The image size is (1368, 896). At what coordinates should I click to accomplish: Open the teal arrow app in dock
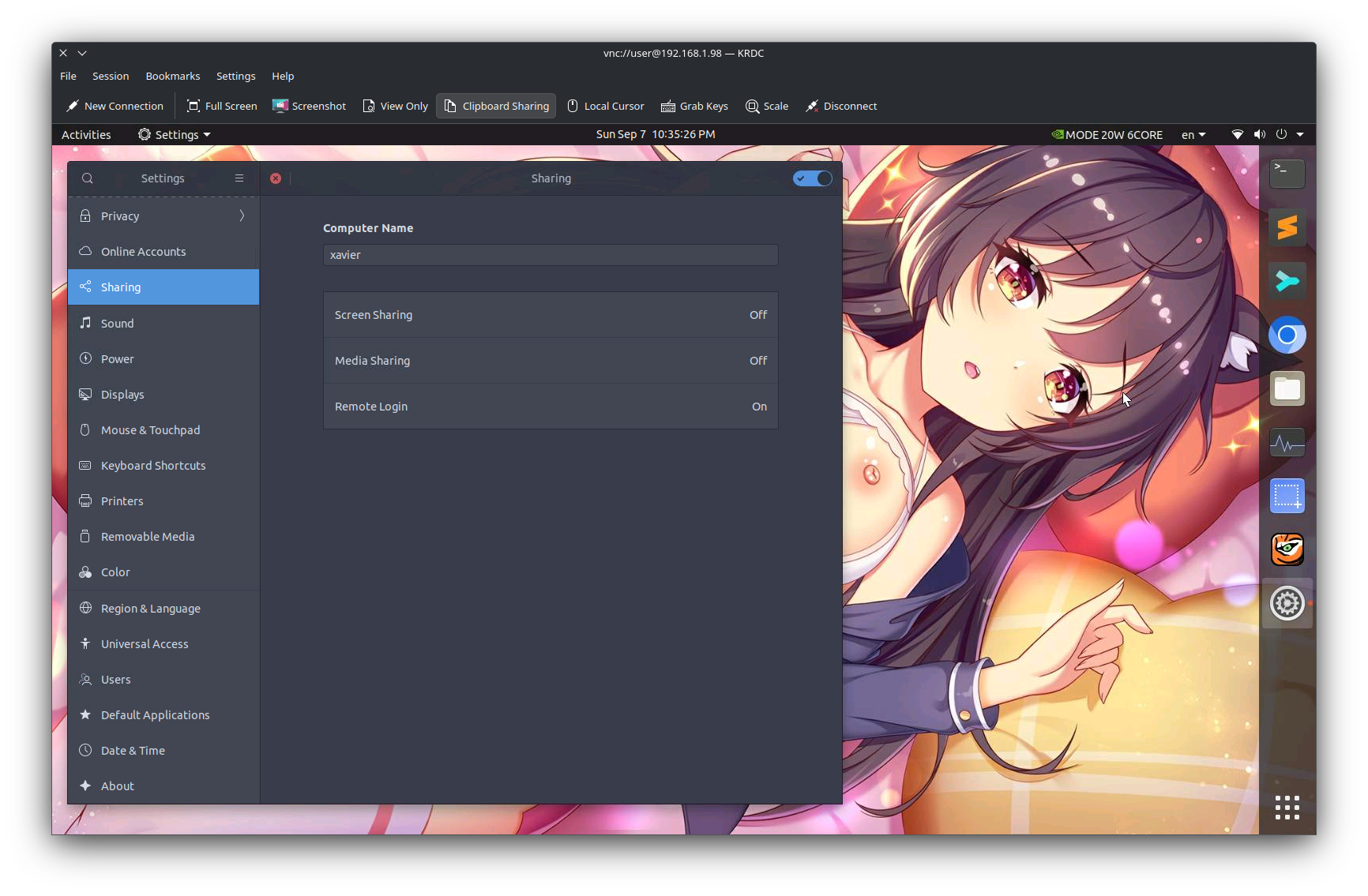coord(1287,281)
